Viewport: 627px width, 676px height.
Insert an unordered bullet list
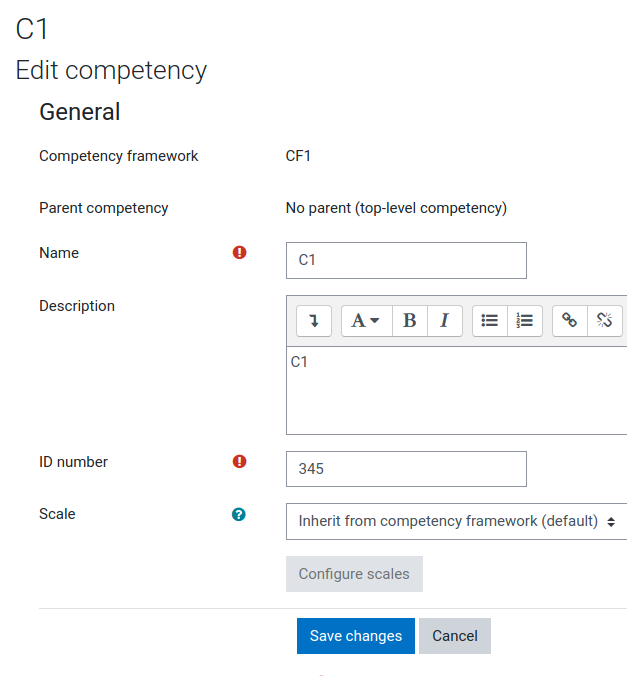tap(489, 321)
